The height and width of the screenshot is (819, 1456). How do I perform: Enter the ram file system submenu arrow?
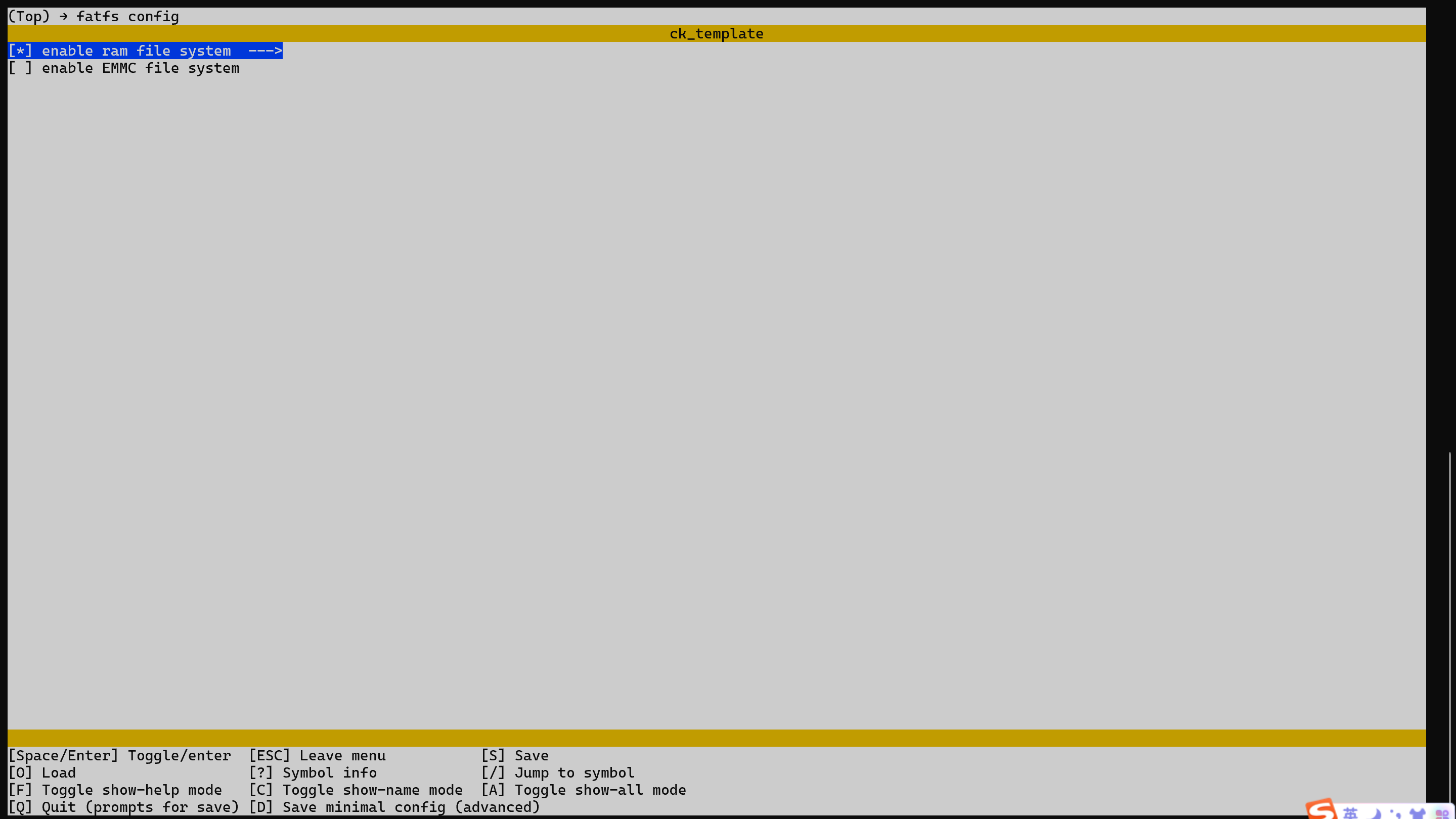[265, 51]
